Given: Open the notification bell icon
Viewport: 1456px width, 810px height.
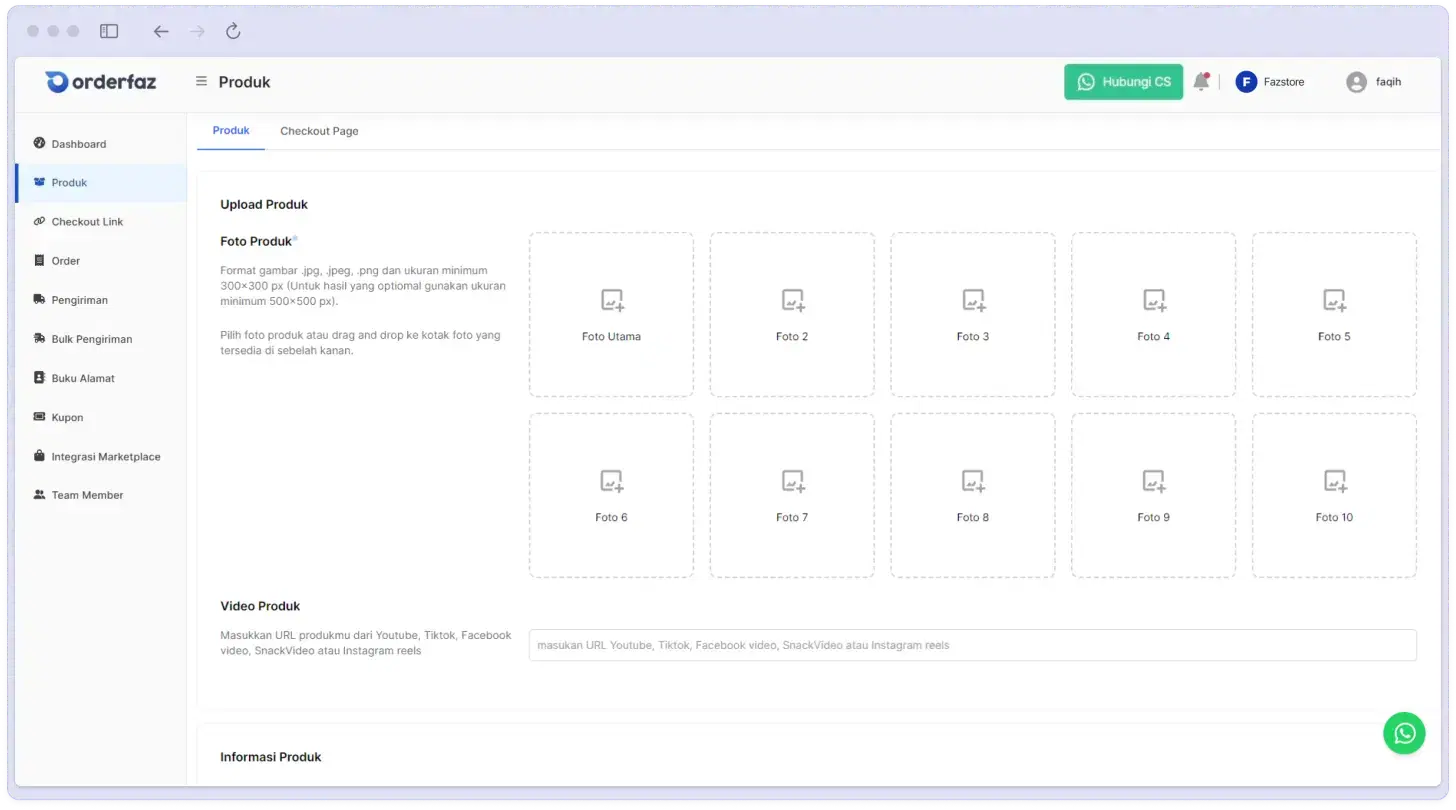Looking at the screenshot, I should (1201, 82).
